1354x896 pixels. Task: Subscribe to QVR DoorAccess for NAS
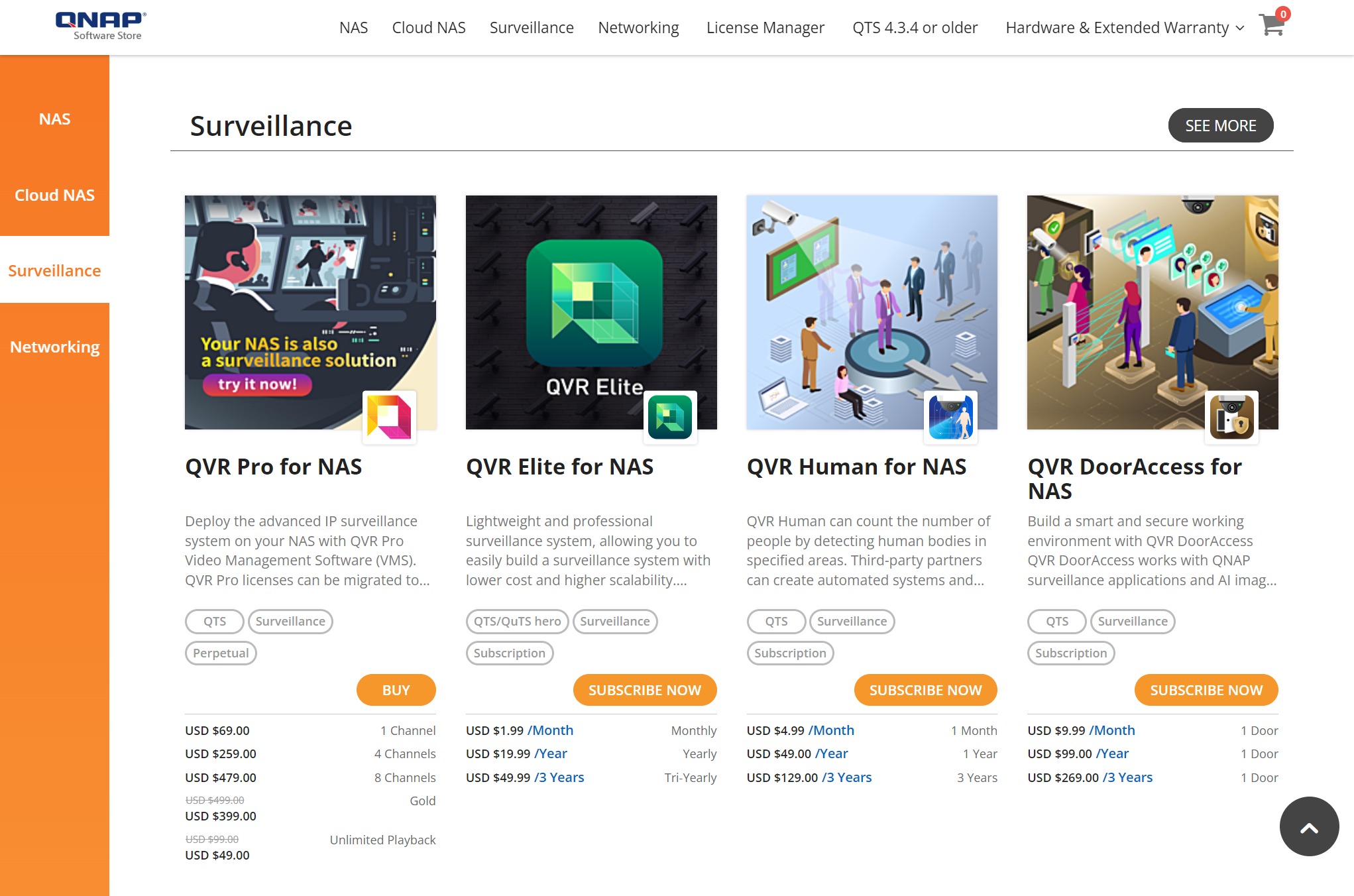tap(1206, 690)
